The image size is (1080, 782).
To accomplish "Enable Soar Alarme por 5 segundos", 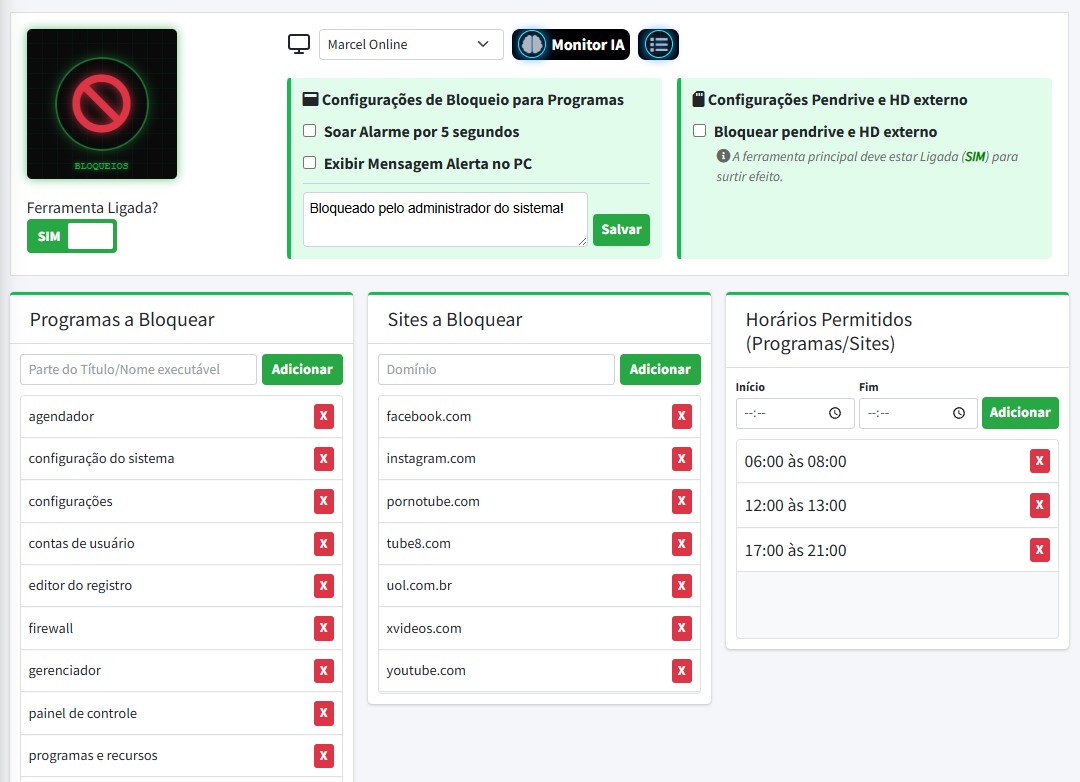I will [x=310, y=131].
